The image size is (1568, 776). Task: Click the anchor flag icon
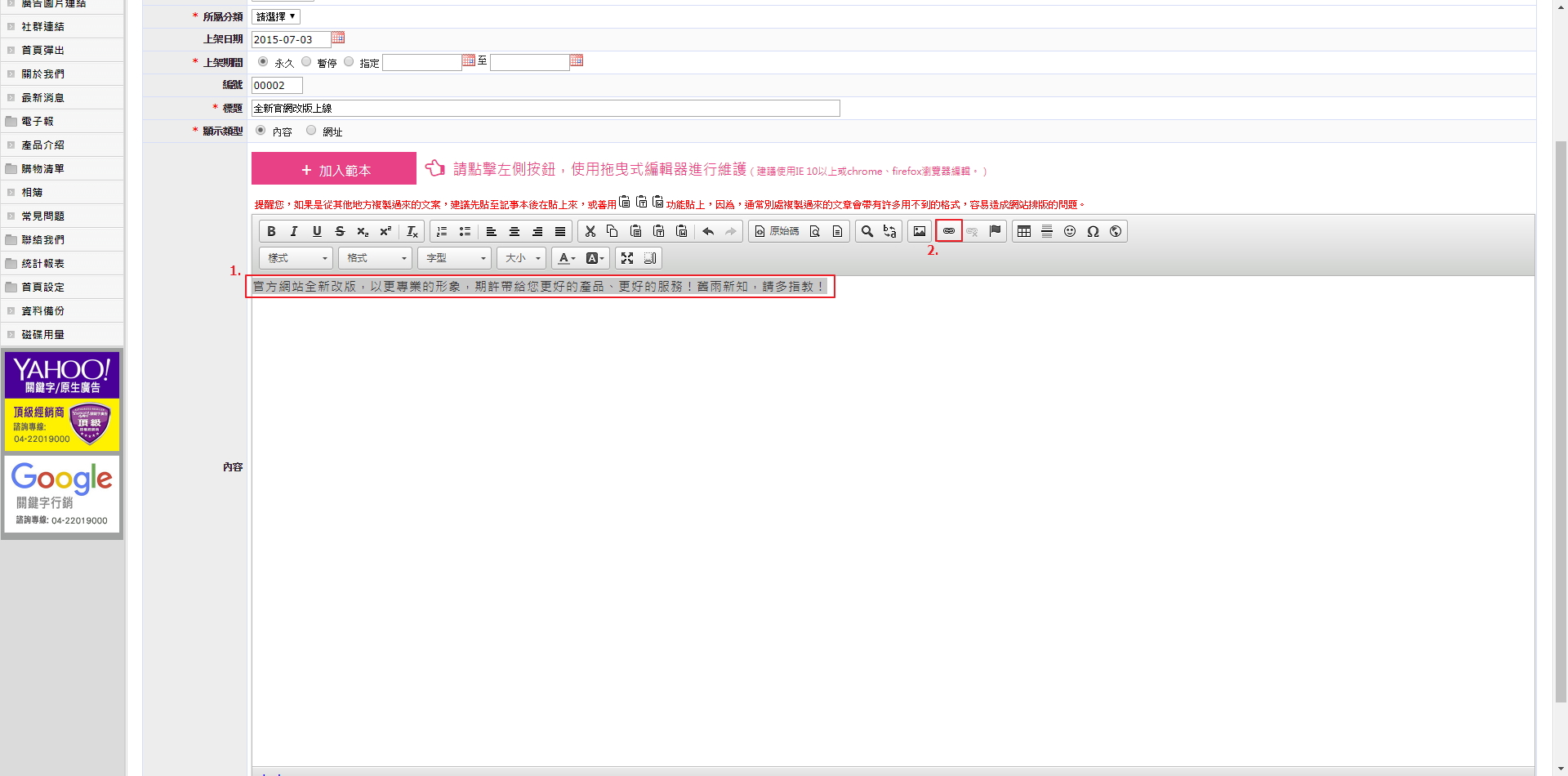click(x=995, y=231)
